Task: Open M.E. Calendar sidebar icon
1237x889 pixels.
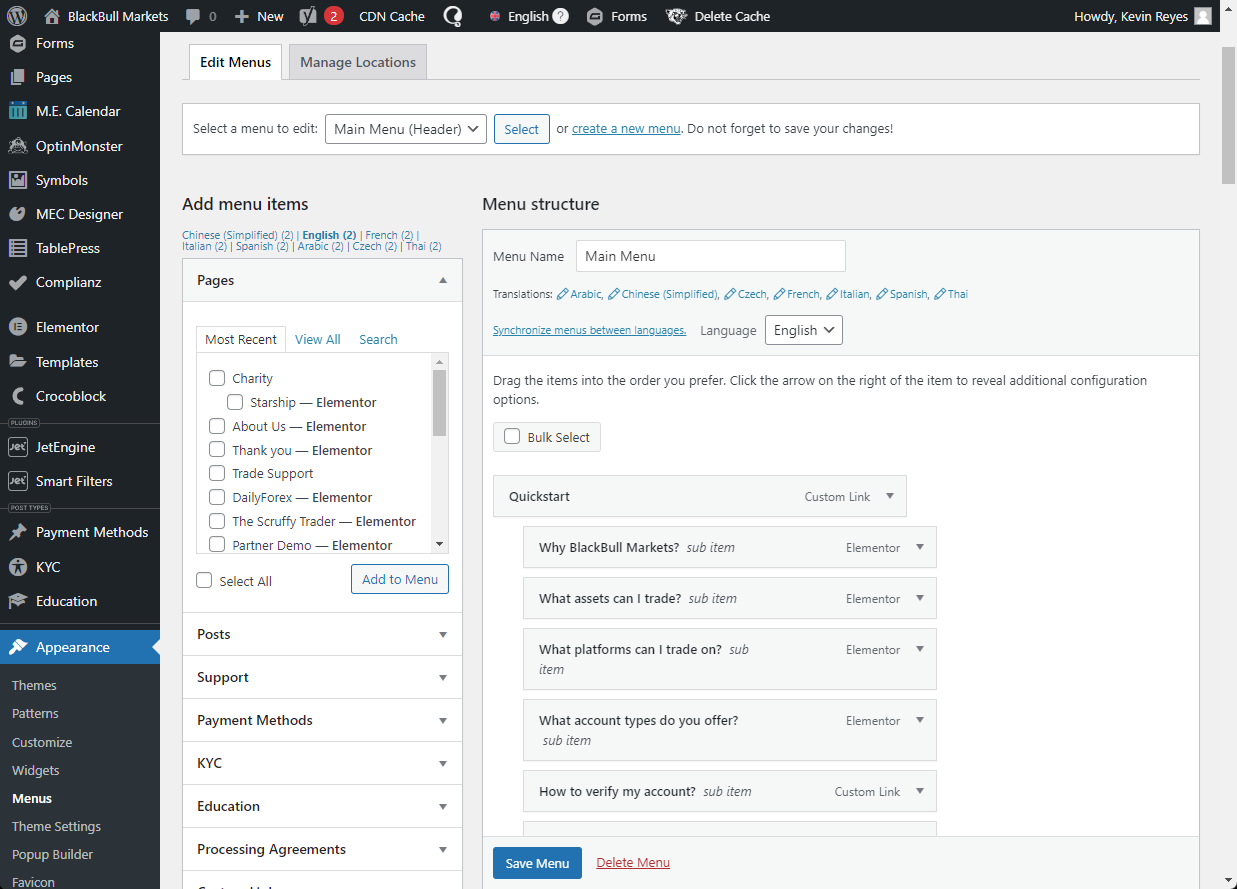Action: [17, 111]
